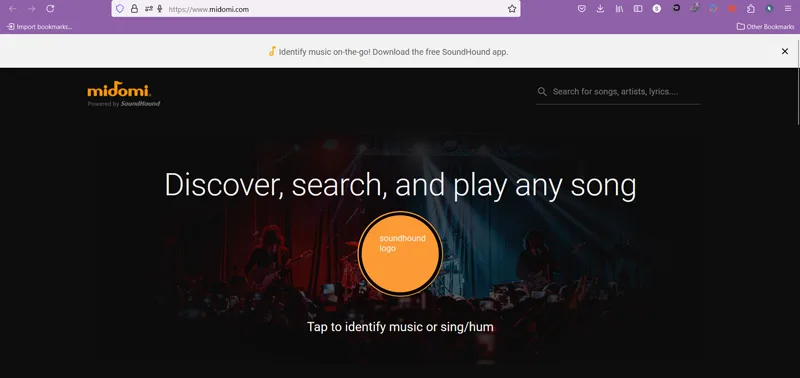The height and width of the screenshot is (378, 800).
Task: Dismiss the SoundHound app banner
Action: click(785, 51)
